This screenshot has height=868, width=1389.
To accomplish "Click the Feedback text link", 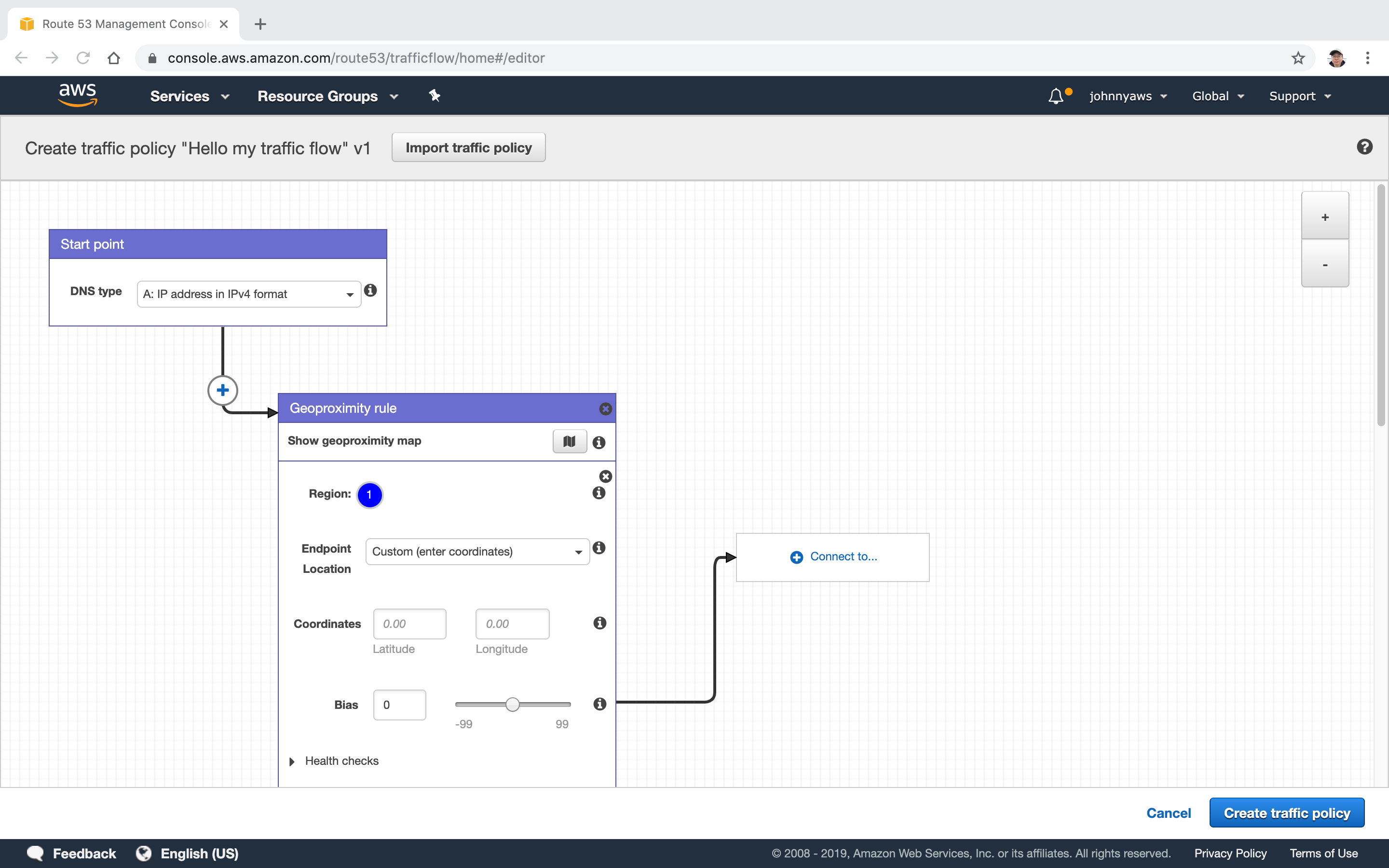I will click(84, 853).
